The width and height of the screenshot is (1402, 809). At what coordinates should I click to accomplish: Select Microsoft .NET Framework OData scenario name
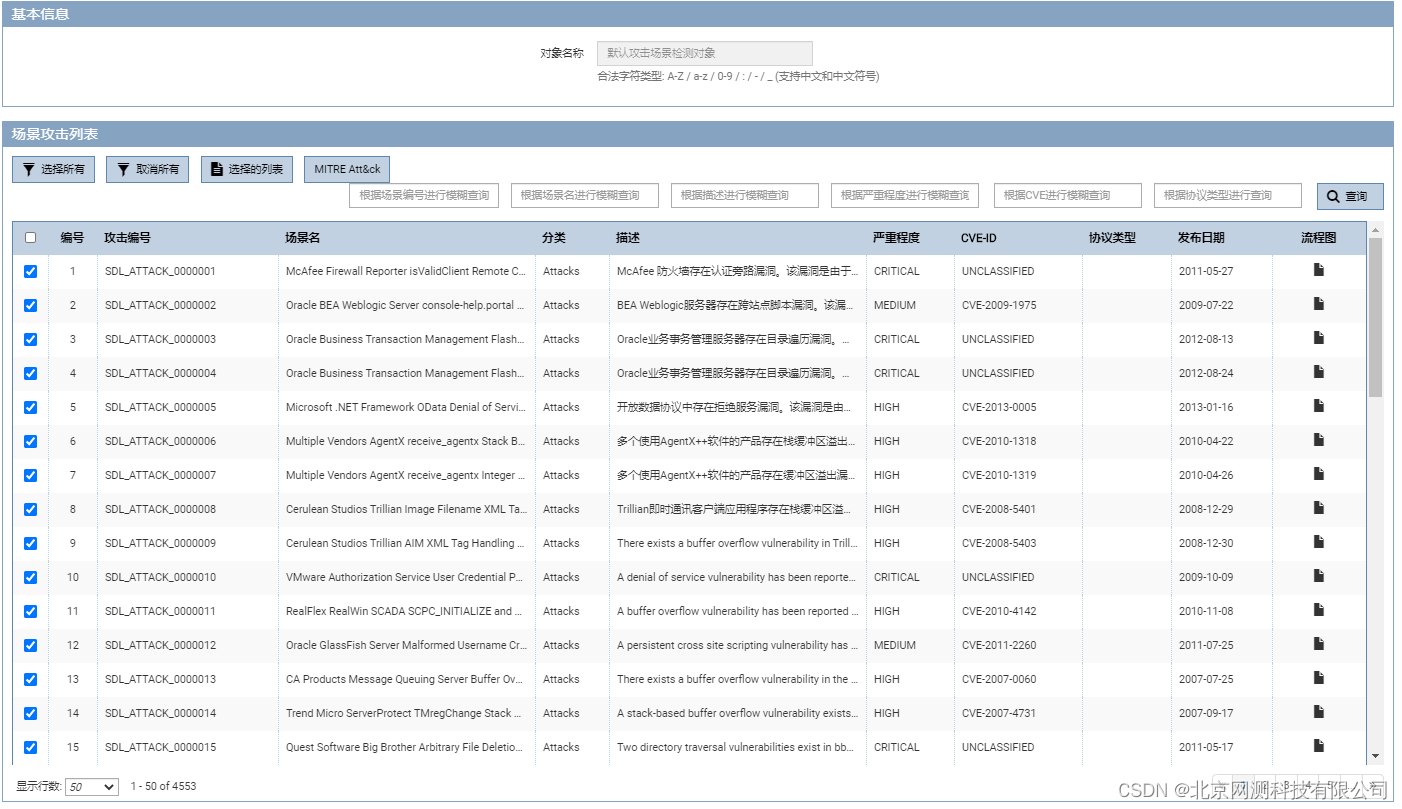(x=405, y=407)
